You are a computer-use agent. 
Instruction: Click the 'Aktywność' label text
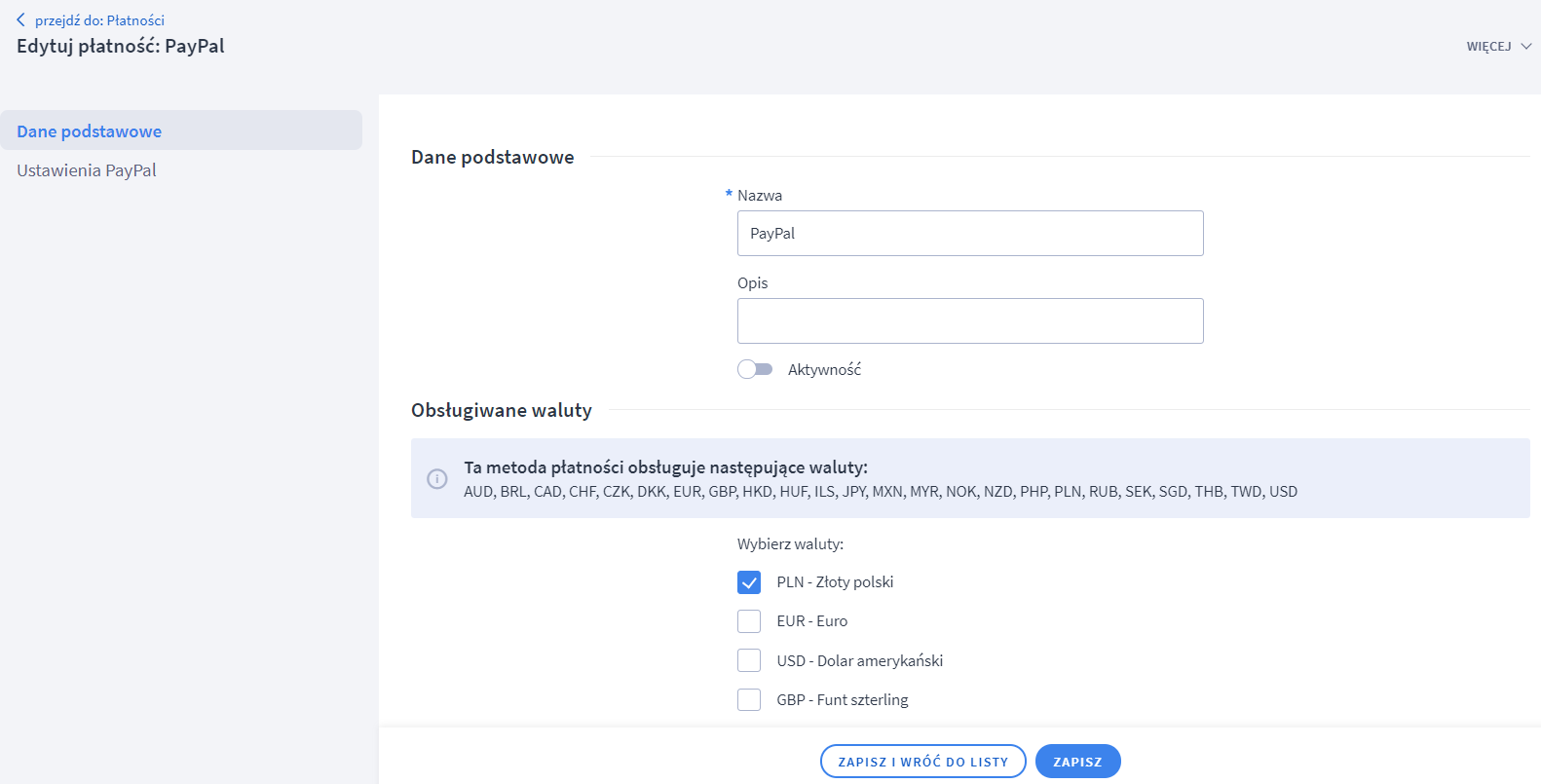coord(824,370)
